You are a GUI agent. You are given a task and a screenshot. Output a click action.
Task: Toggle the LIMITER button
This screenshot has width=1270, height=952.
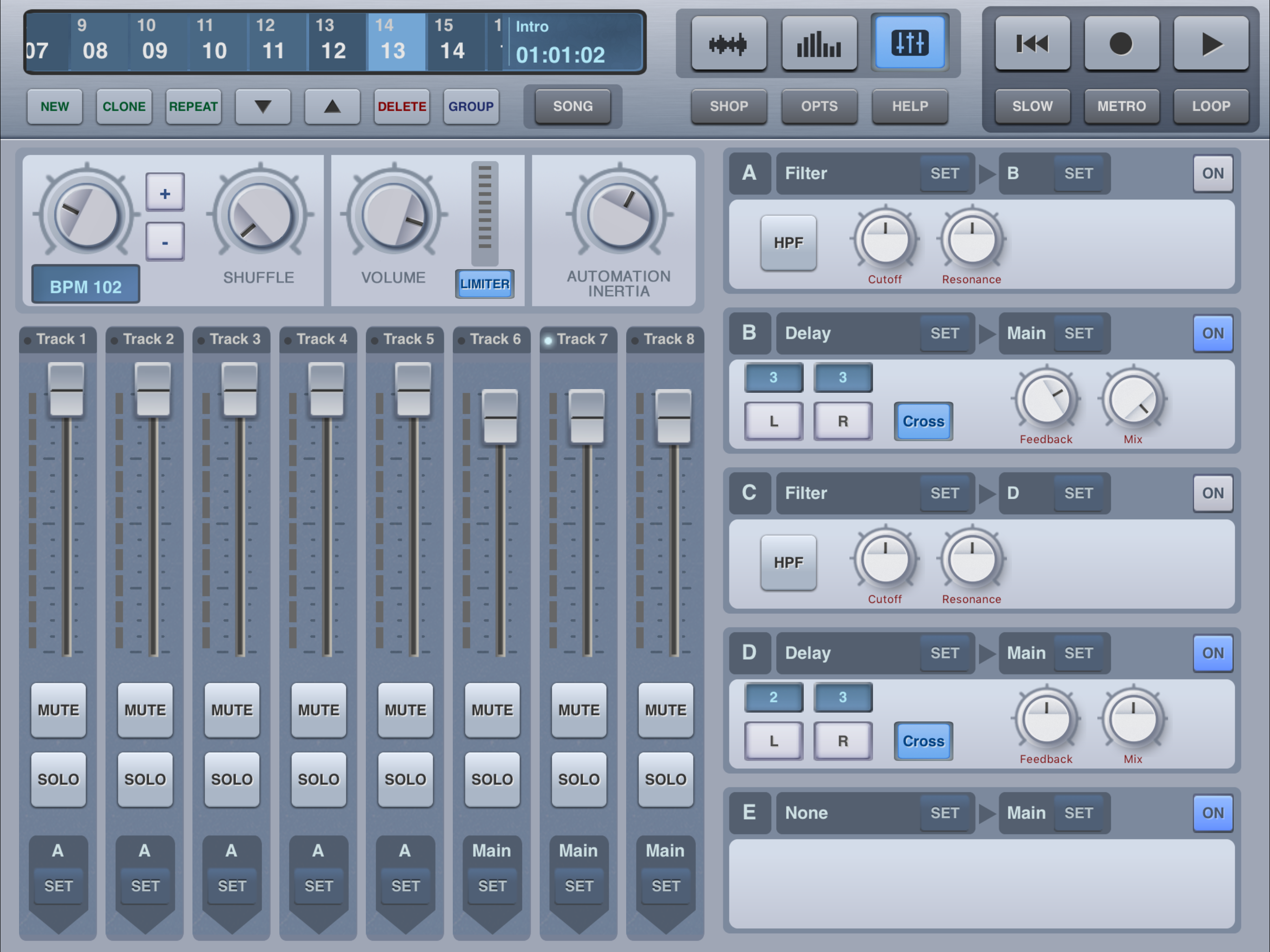[484, 284]
